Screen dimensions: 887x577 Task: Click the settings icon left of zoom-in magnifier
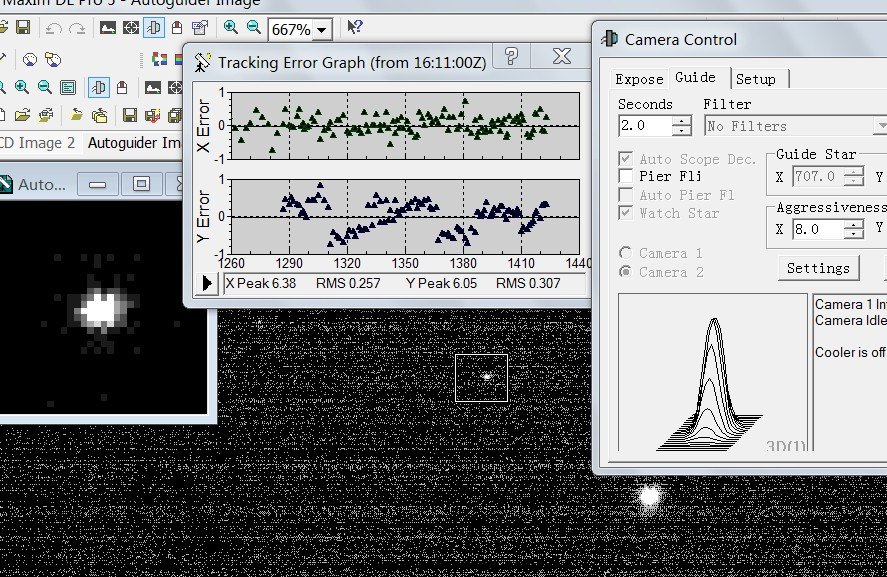click(x=200, y=27)
